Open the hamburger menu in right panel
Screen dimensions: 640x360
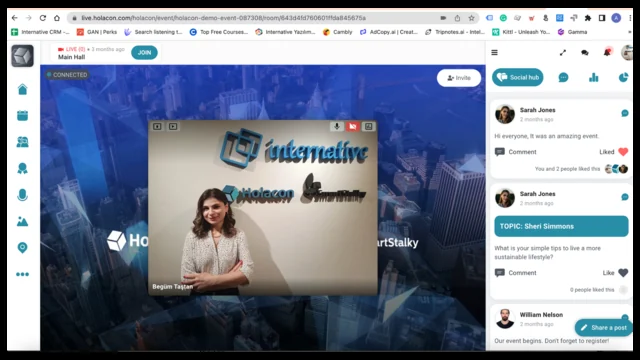494,53
